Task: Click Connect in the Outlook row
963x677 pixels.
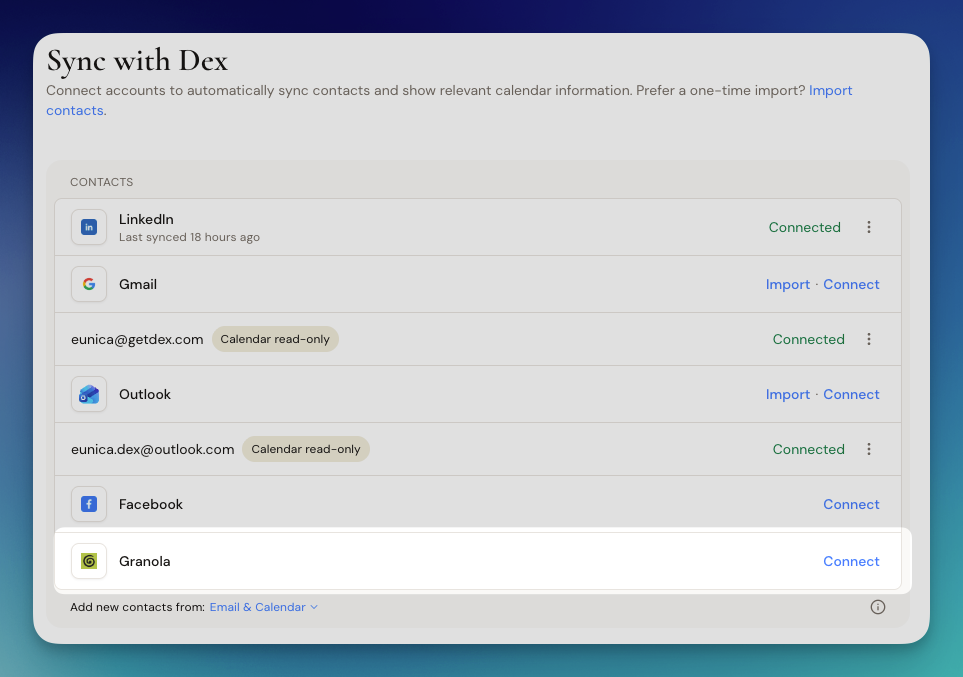Action: (851, 394)
